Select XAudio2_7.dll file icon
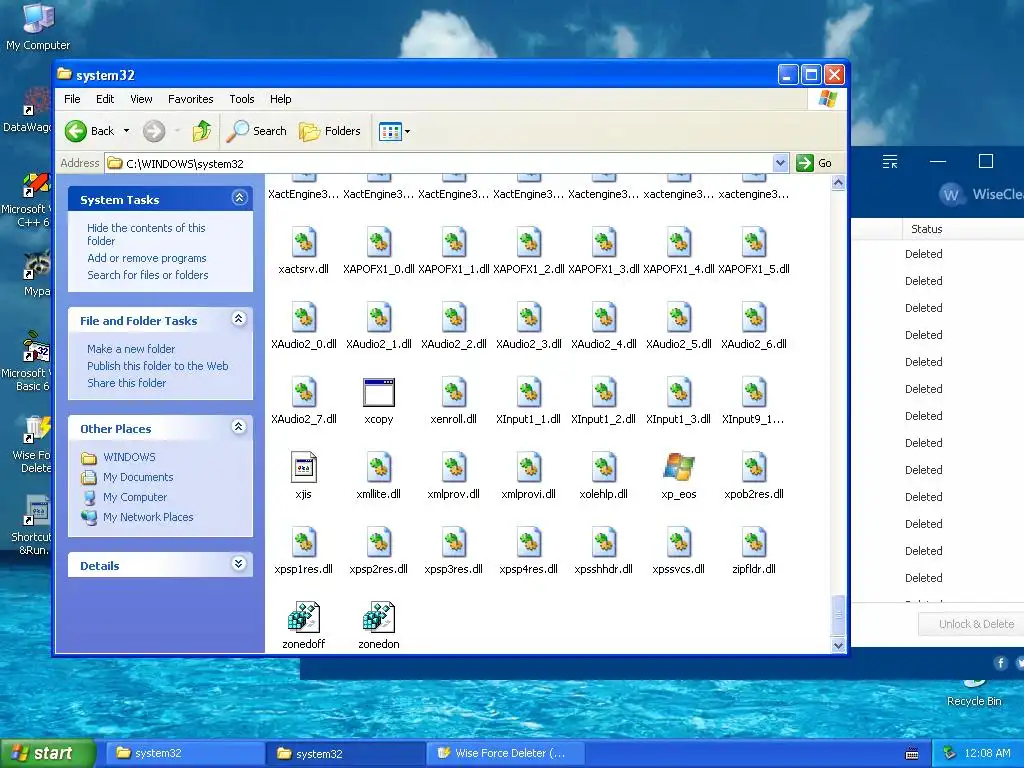This screenshot has width=1024, height=768. 304,392
